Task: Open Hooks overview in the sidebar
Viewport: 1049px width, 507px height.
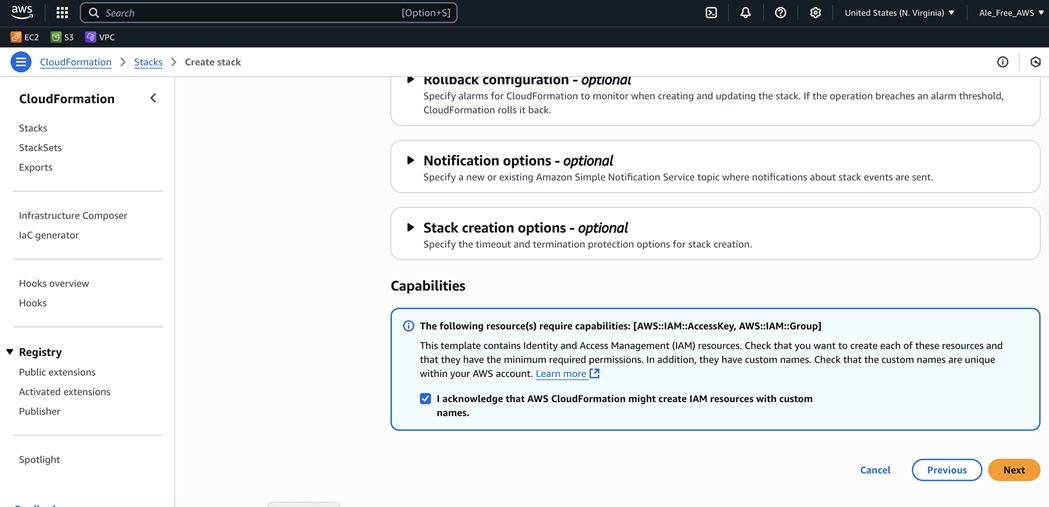Action: tap(54, 284)
